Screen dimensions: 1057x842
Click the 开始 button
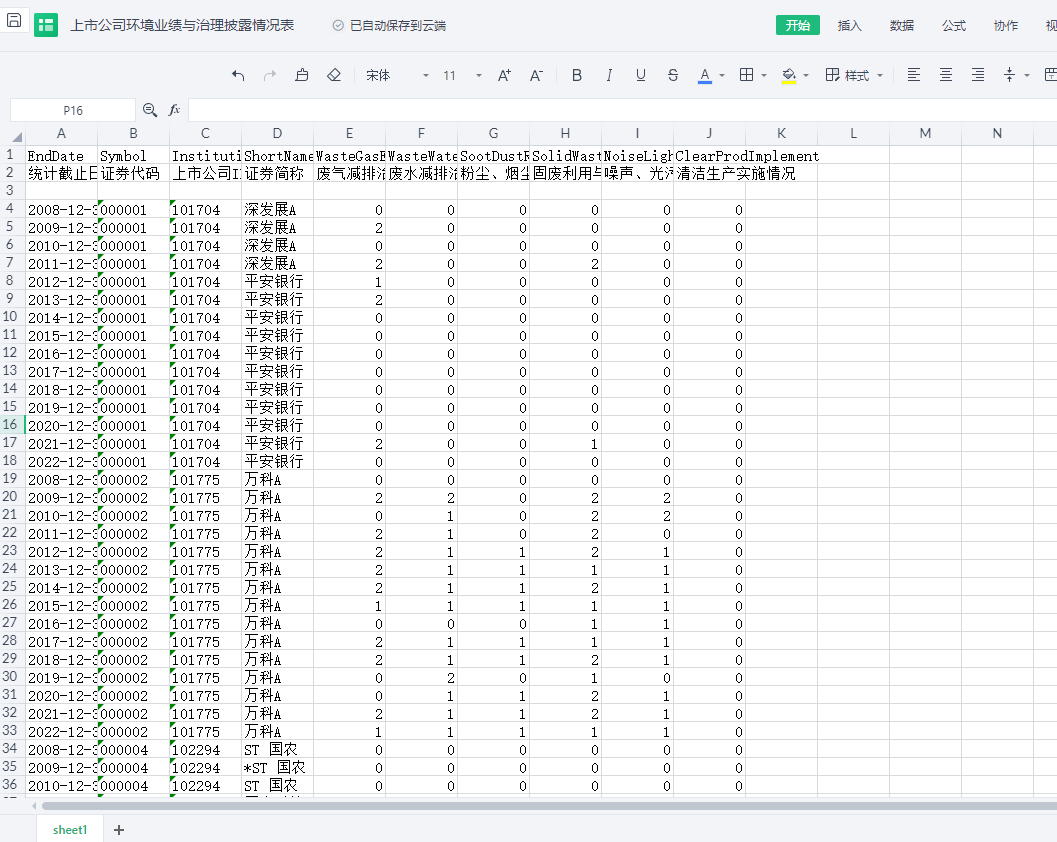(x=797, y=25)
